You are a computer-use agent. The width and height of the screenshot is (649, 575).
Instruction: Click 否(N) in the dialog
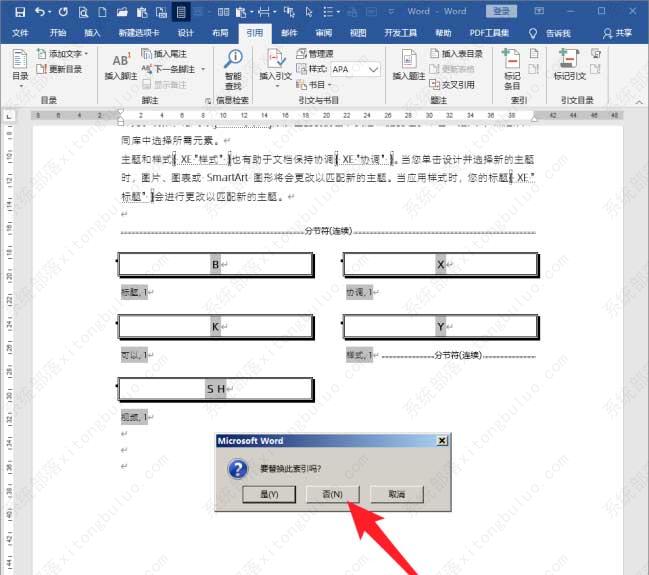click(x=331, y=494)
